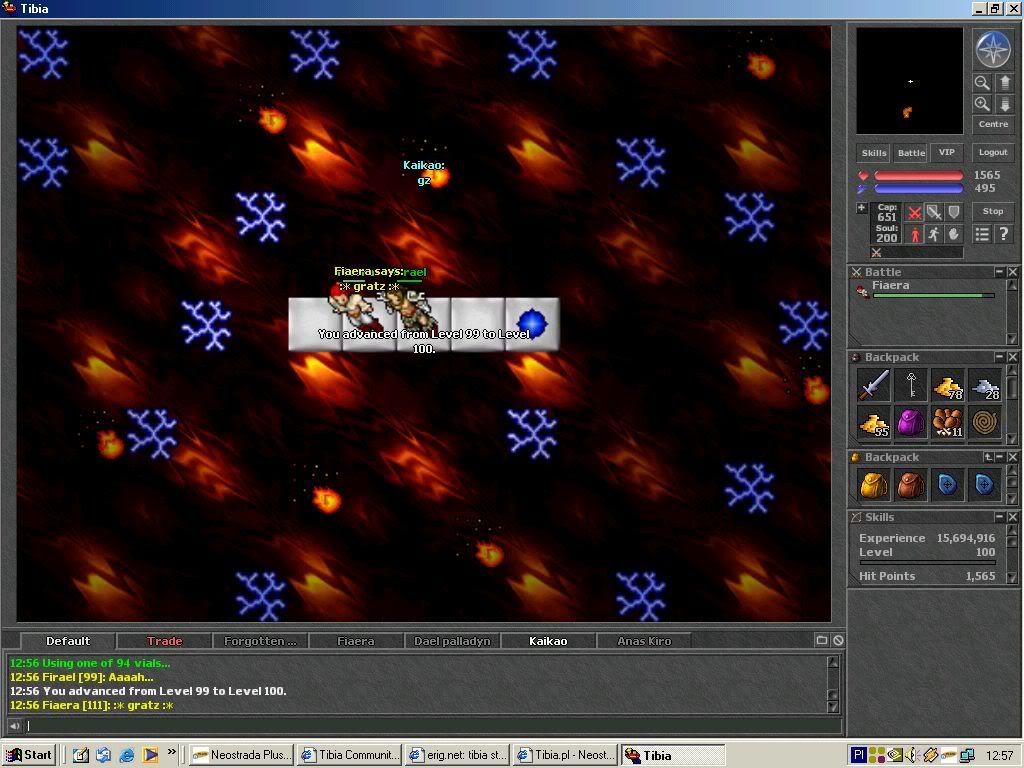The height and width of the screenshot is (768, 1024).
Task: Select the first blue rune
Action: [x=948, y=485]
